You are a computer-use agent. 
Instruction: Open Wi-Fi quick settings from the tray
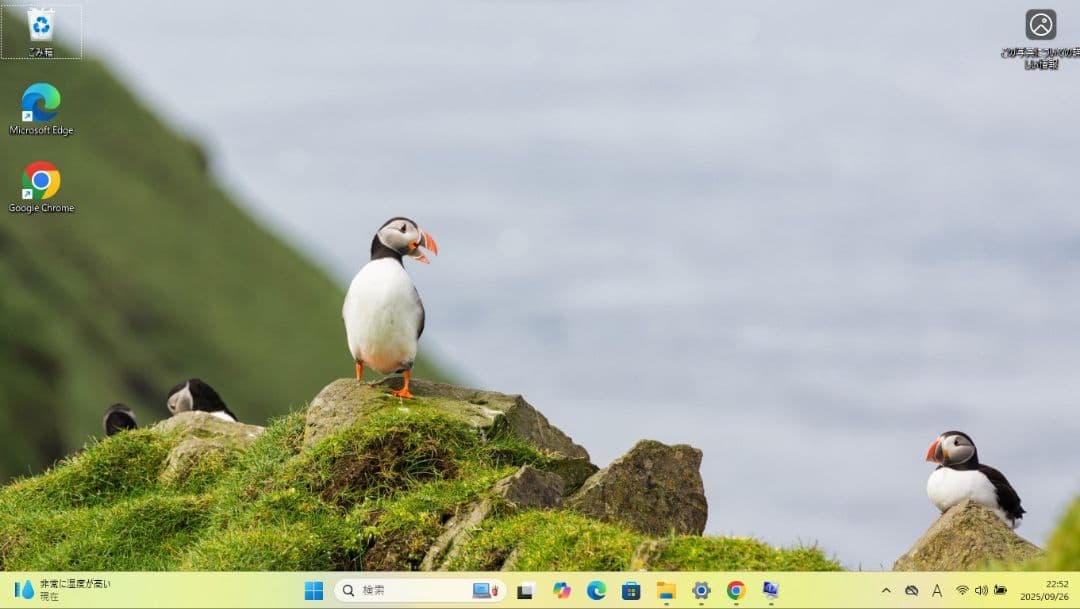[962, 590]
